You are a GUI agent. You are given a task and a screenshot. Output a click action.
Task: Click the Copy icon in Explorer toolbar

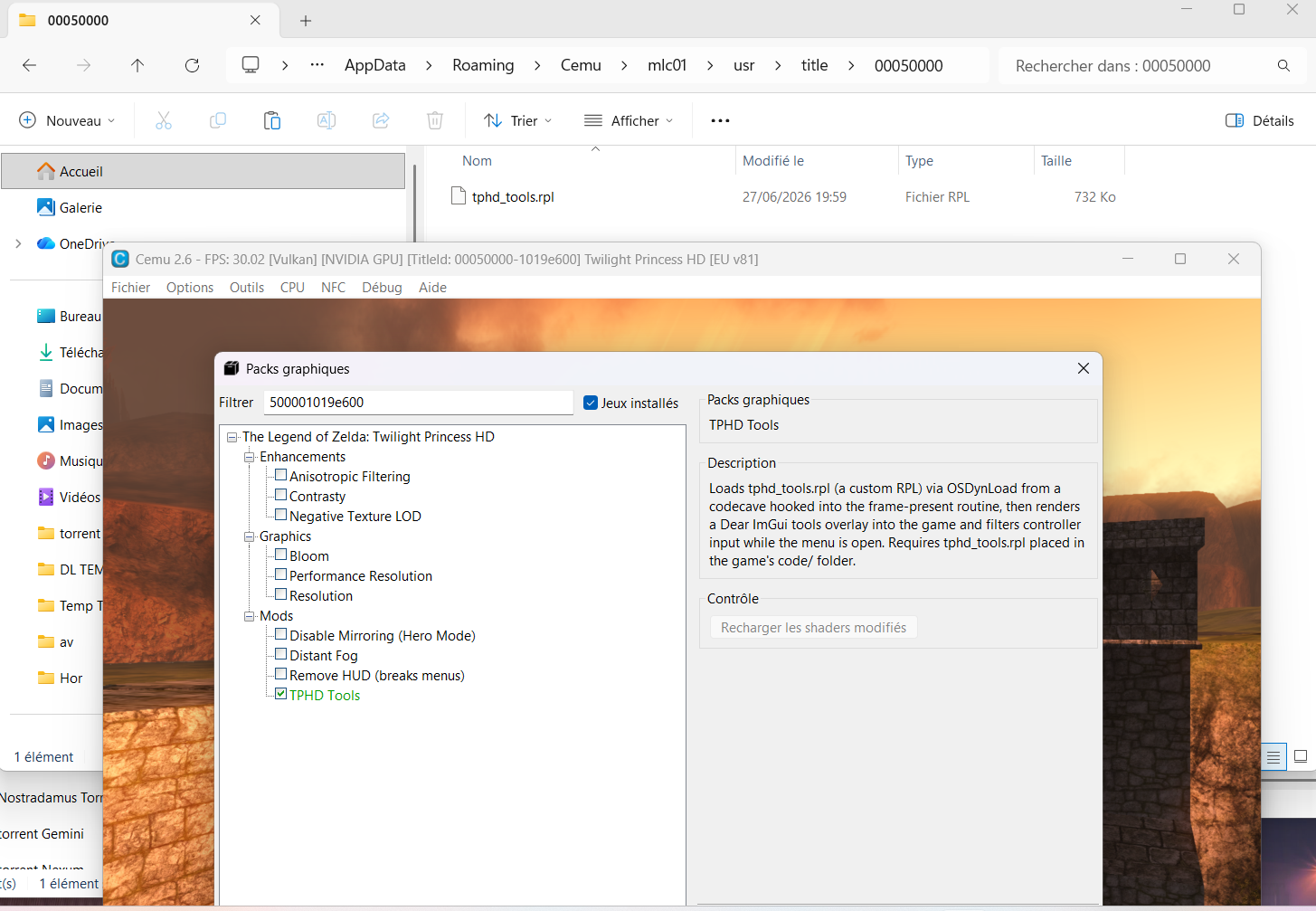coord(218,120)
